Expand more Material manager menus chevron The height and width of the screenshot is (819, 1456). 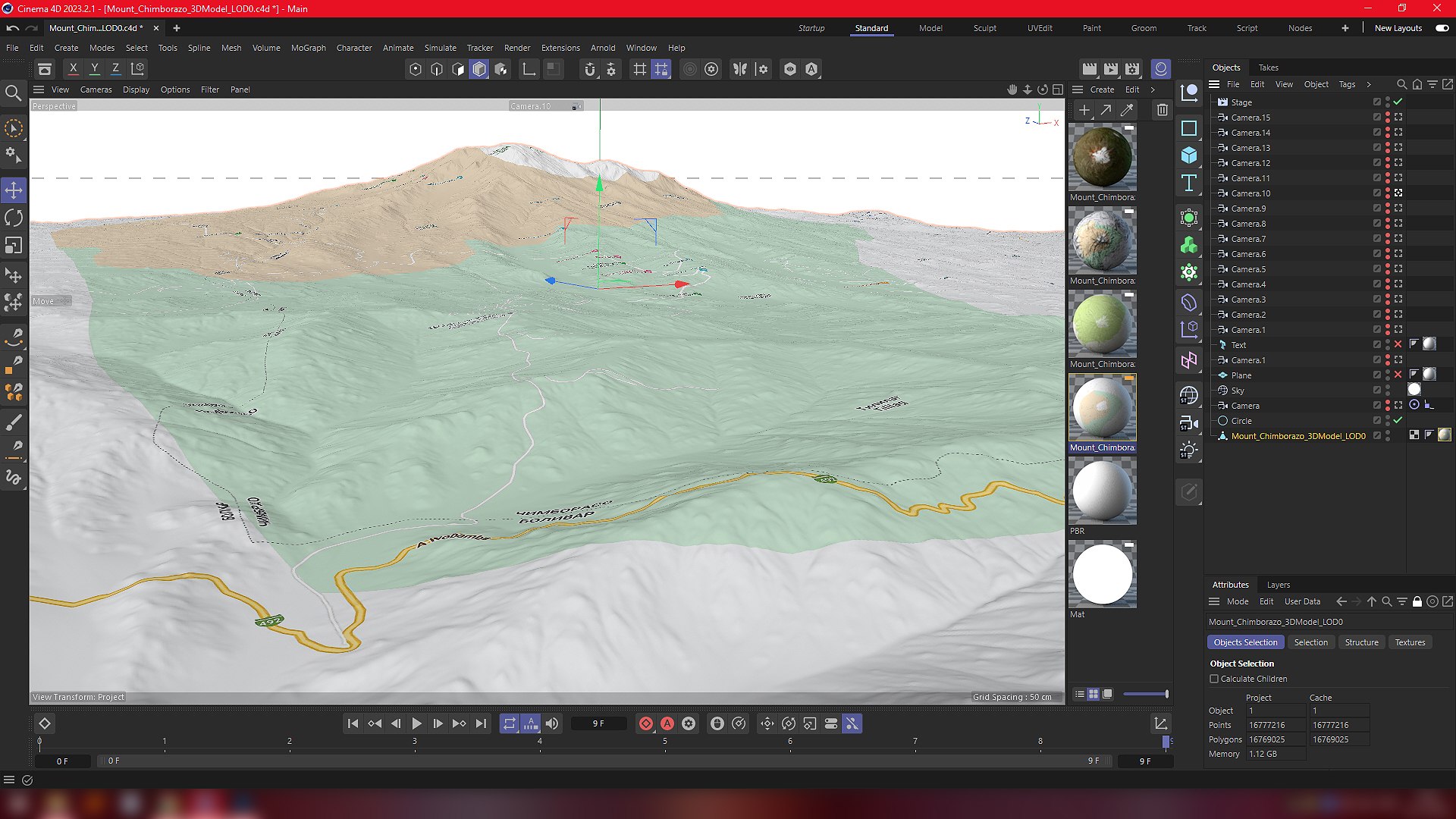point(1153,89)
